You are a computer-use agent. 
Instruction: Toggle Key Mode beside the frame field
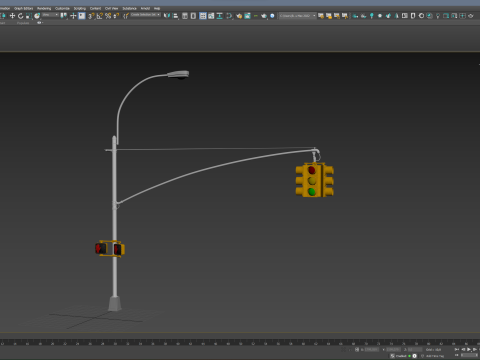tap(457, 355)
